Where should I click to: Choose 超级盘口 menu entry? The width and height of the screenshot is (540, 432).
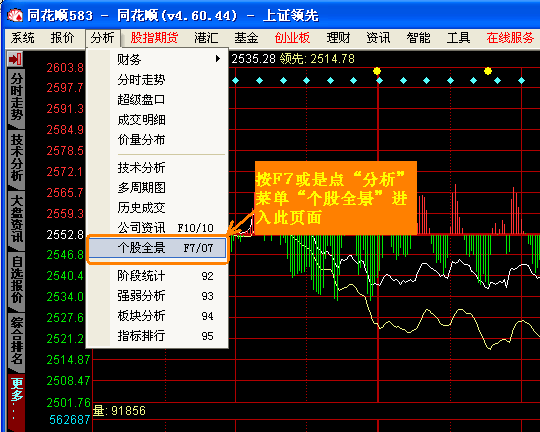tap(157, 100)
